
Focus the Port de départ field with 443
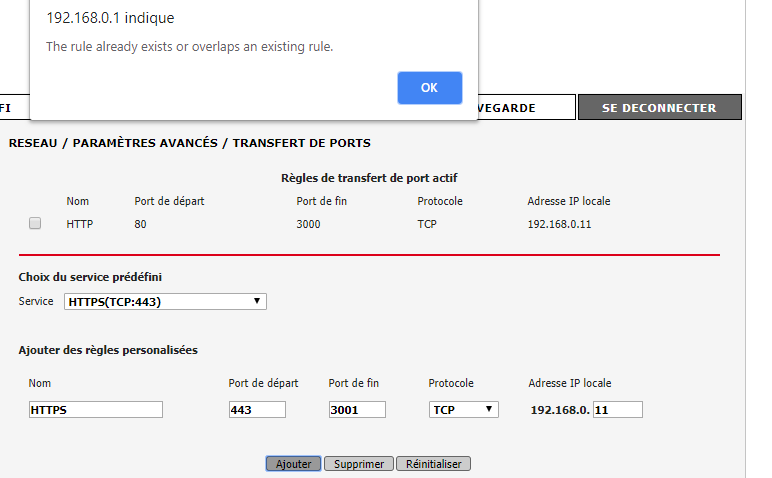pos(257,409)
